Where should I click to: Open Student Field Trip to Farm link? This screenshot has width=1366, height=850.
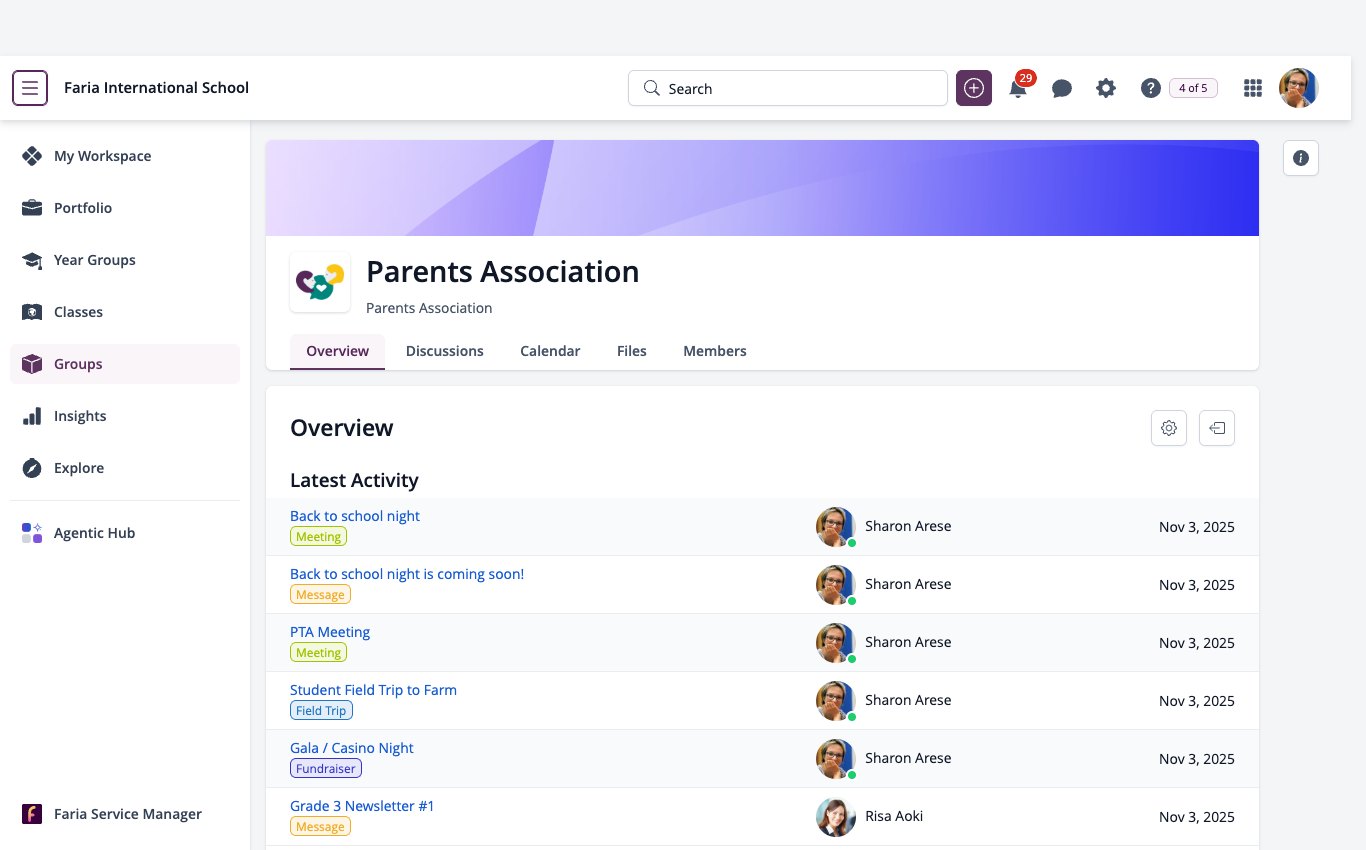point(373,690)
